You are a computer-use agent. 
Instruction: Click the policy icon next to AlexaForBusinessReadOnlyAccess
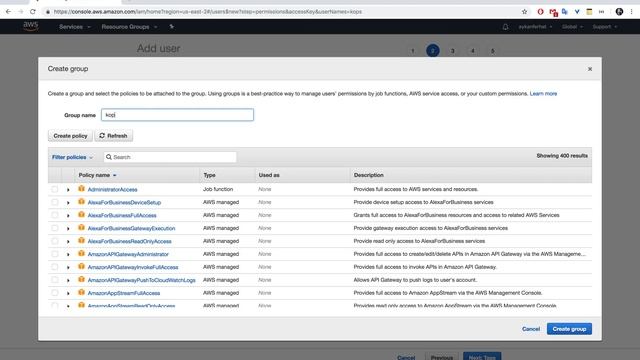(x=82, y=240)
